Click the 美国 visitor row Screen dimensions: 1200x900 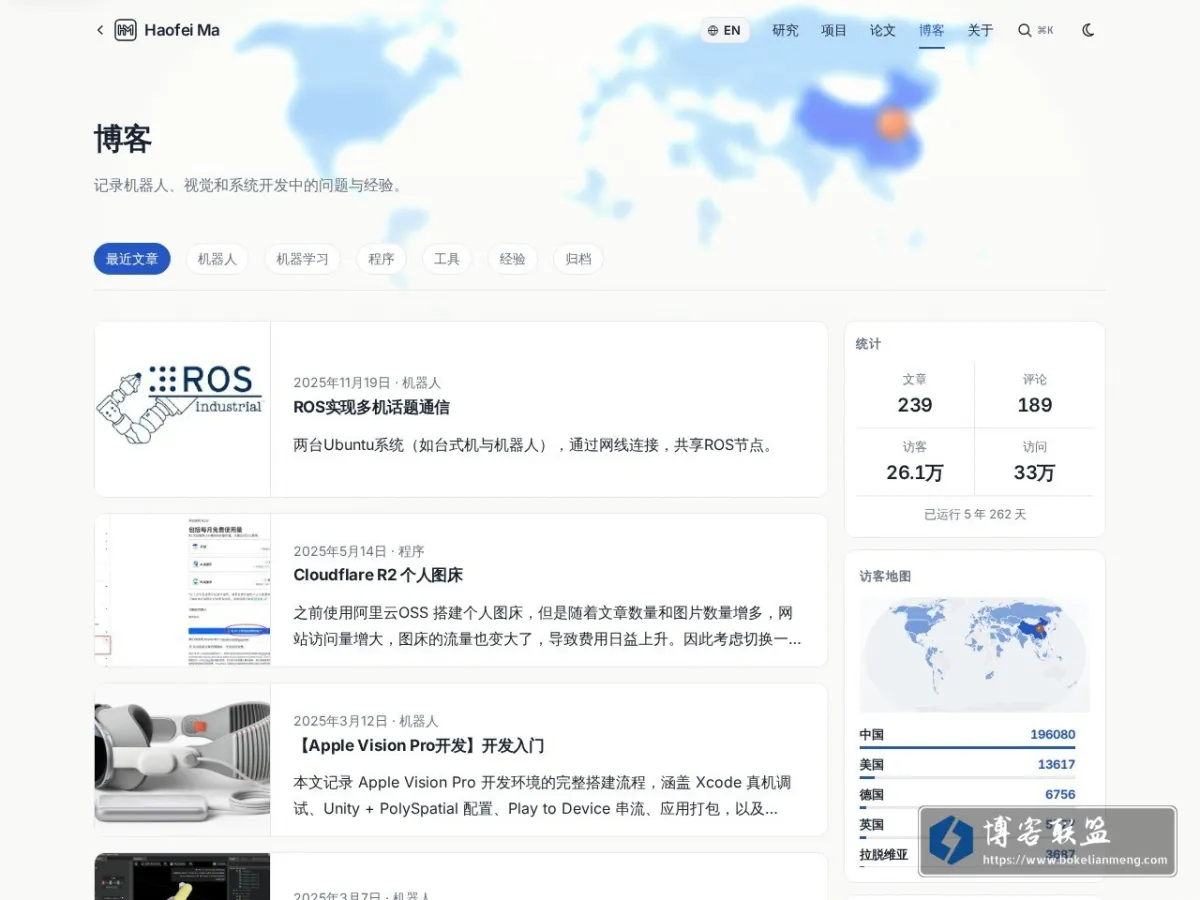[967, 766]
